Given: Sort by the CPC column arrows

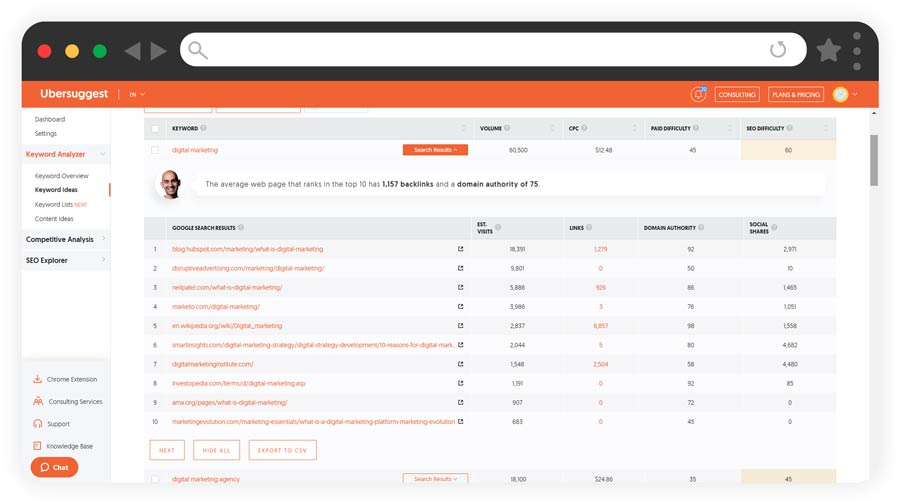Looking at the screenshot, I should (x=635, y=128).
